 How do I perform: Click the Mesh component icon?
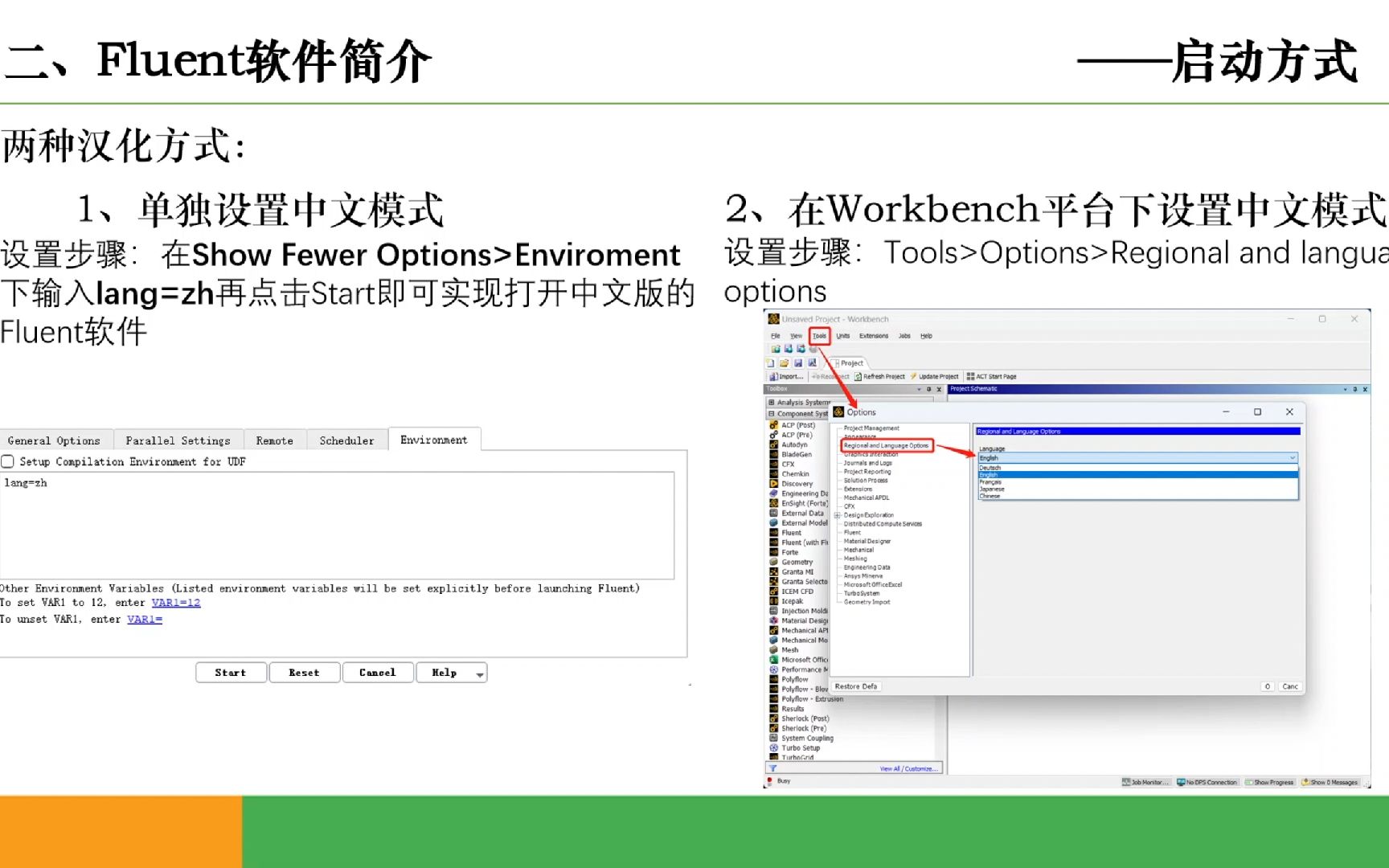click(x=774, y=650)
